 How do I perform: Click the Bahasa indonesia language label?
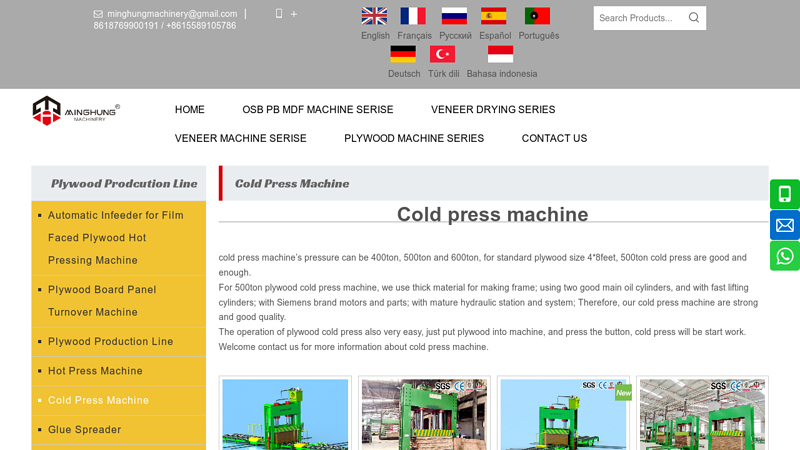(502, 73)
